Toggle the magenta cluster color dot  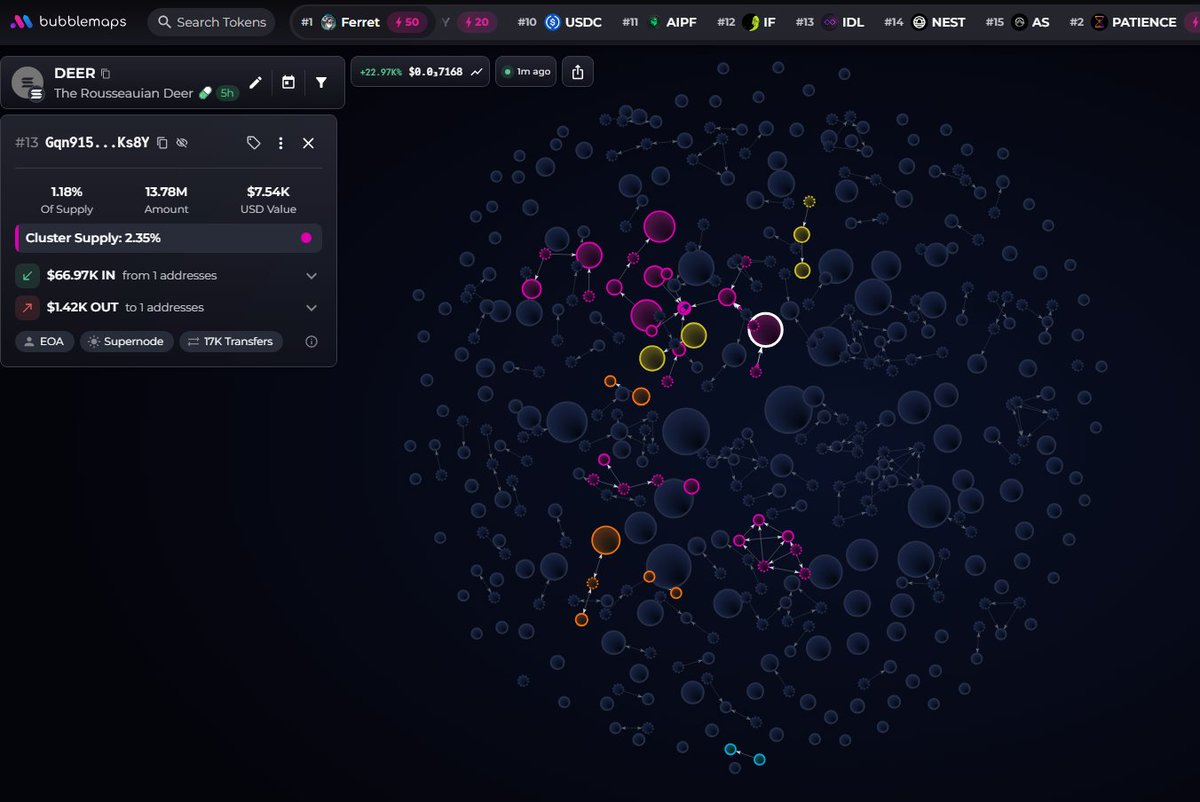[x=306, y=238]
